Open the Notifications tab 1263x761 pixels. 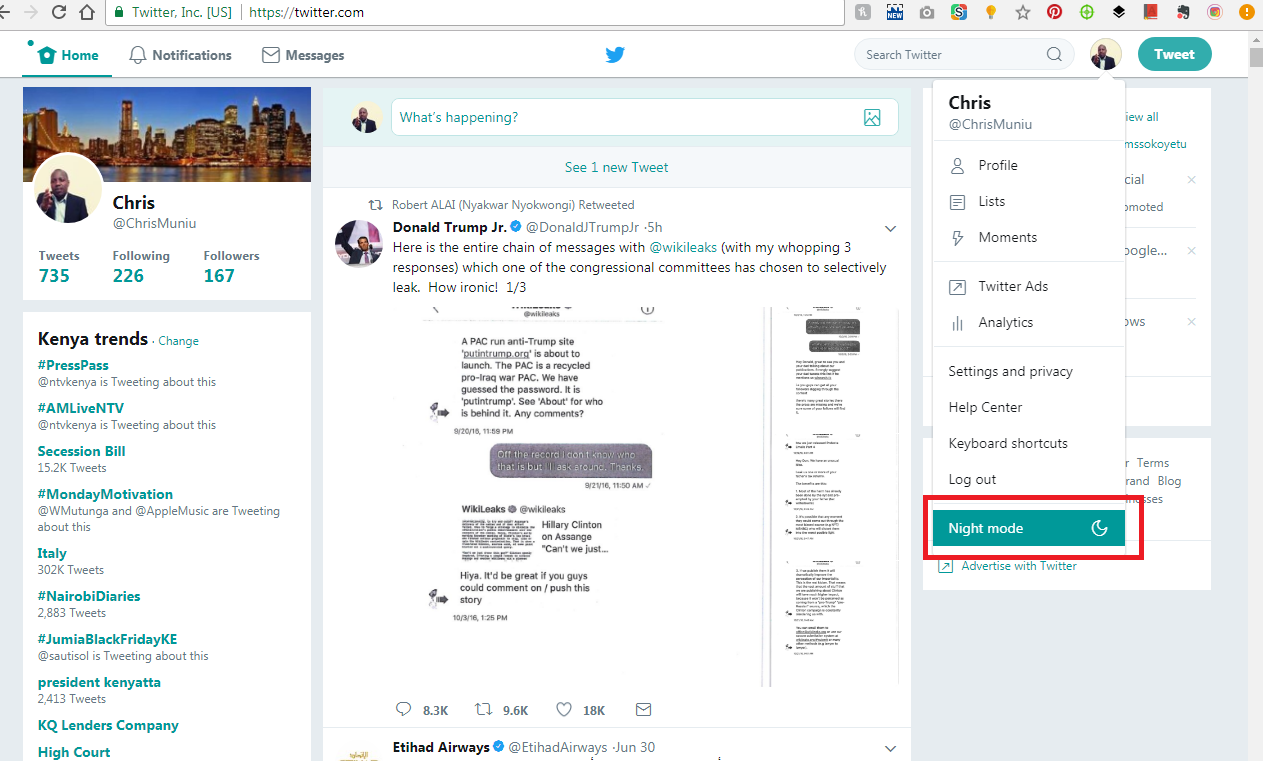pos(180,55)
